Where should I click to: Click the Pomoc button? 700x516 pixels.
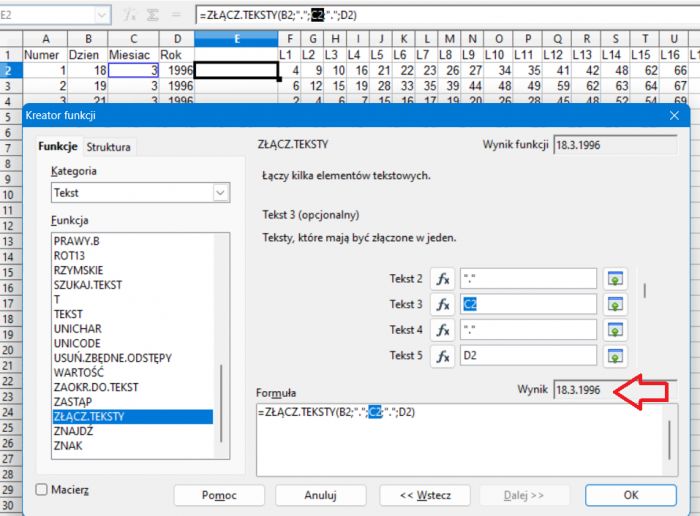pos(219,495)
